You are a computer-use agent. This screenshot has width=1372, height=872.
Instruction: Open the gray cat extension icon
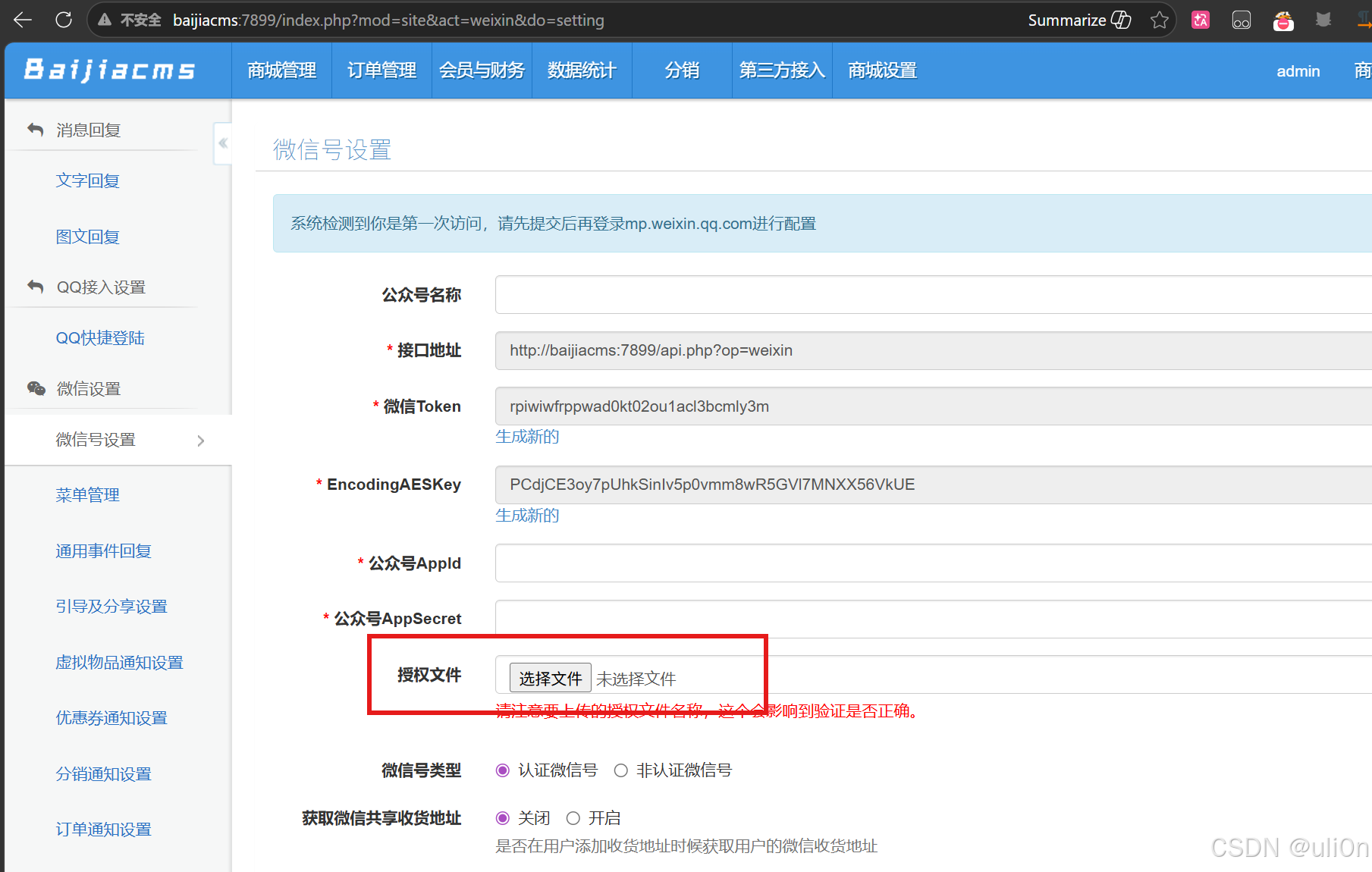pyautogui.click(x=1323, y=20)
